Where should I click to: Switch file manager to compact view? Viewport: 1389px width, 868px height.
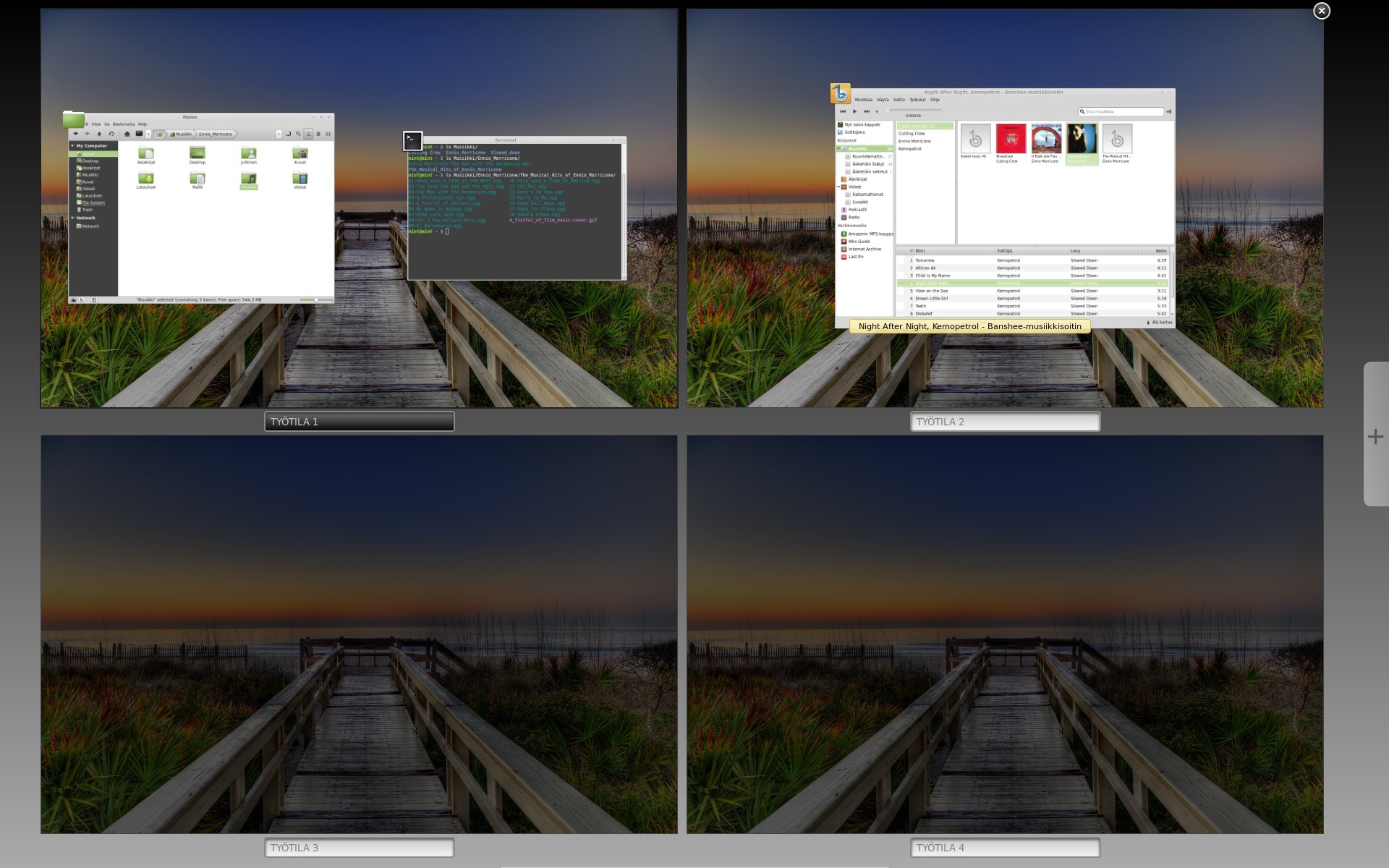pos(328,134)
